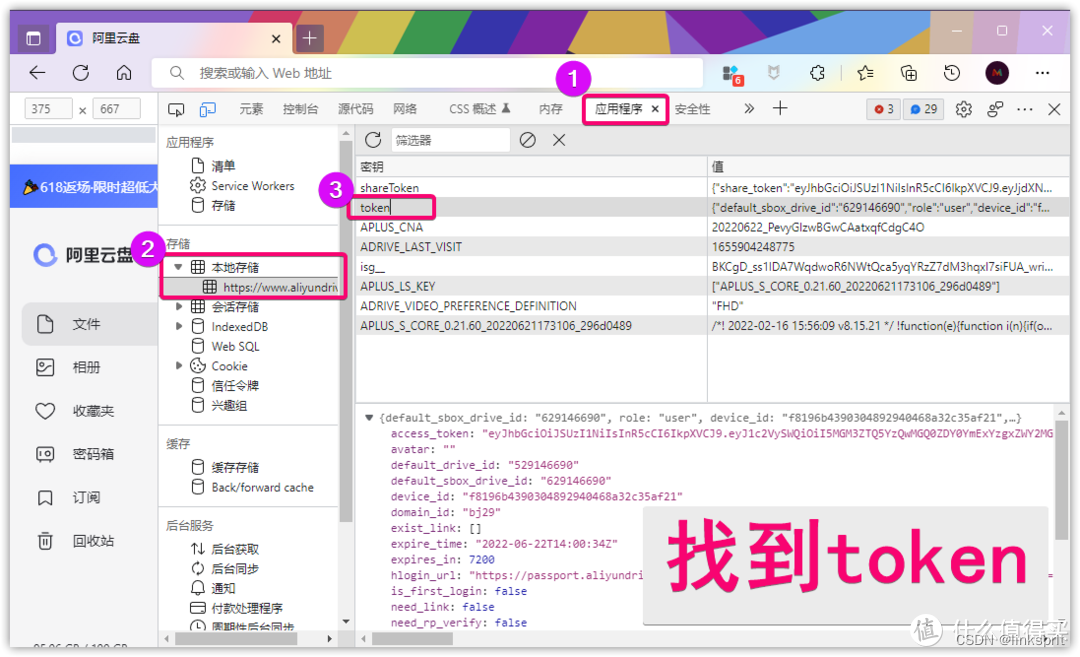Expand the 会话存储 tree node
Image resolution: width=1080 pixels, height=657 pixels.
(178, 306)
